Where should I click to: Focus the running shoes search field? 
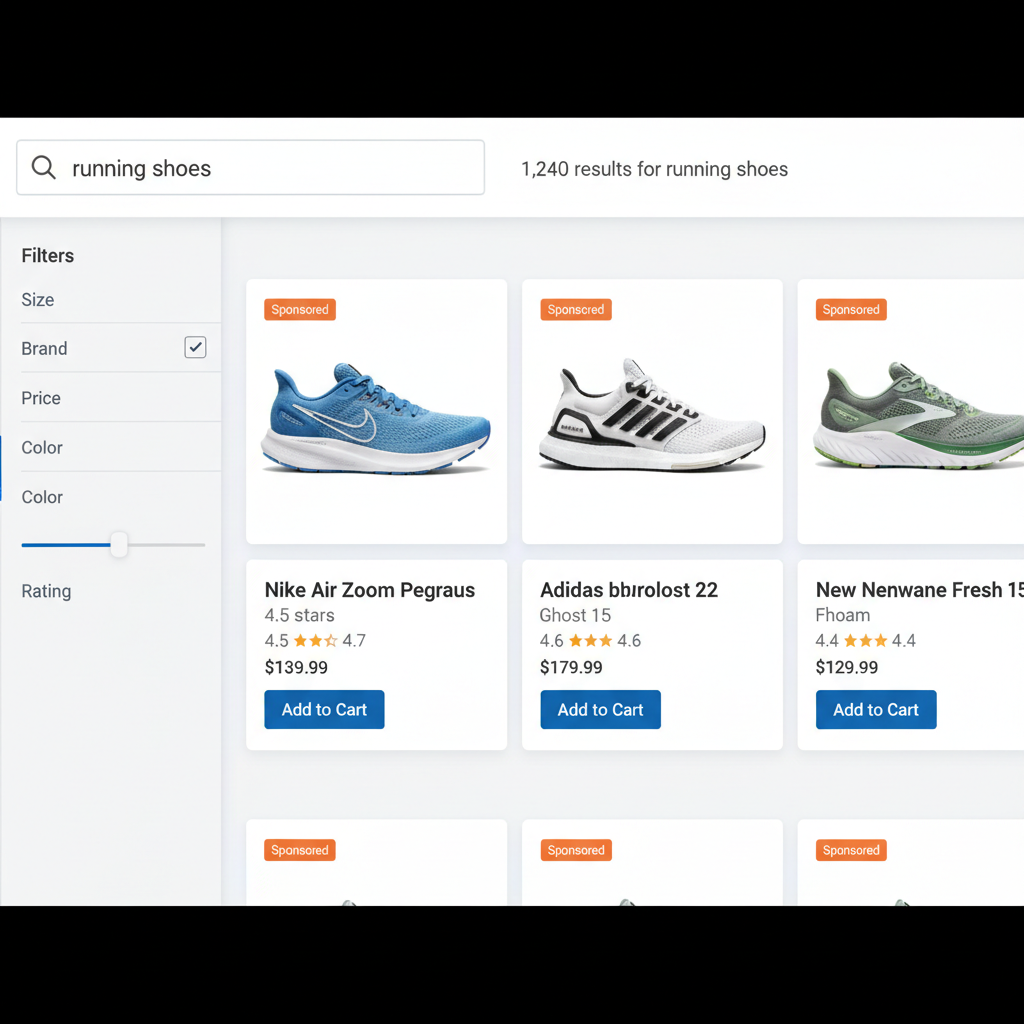[250, 167]
